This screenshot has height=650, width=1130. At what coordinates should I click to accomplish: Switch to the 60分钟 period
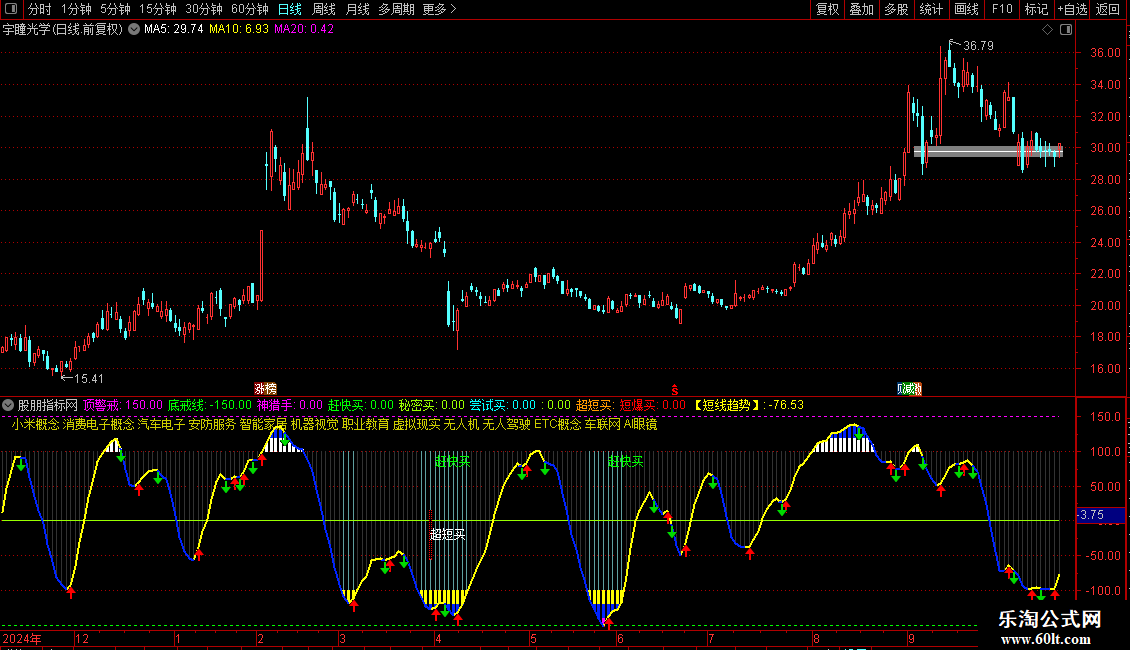(x=249, y=9)
